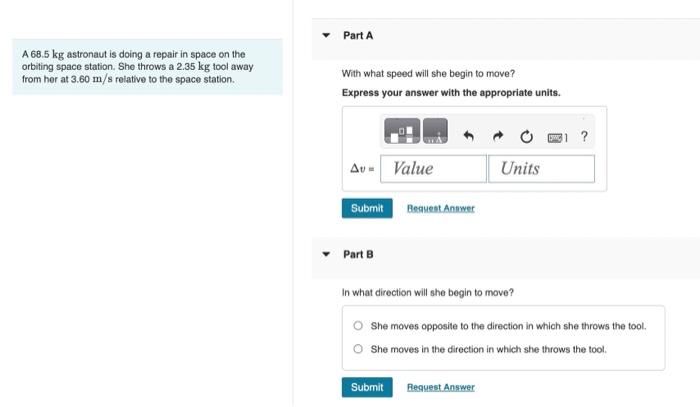Click the reset circular arrow icon
Viewport: 700px width, 407px height.
click(526, 136)
